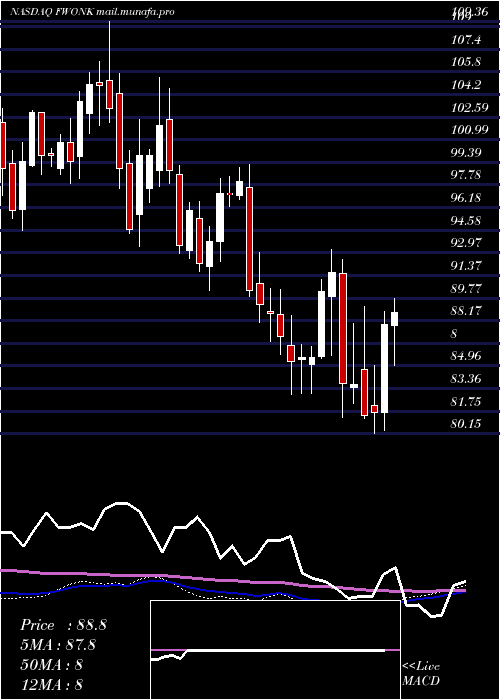
Task: Click the 81.75 price axis label
Action: [x=466, y=401]
